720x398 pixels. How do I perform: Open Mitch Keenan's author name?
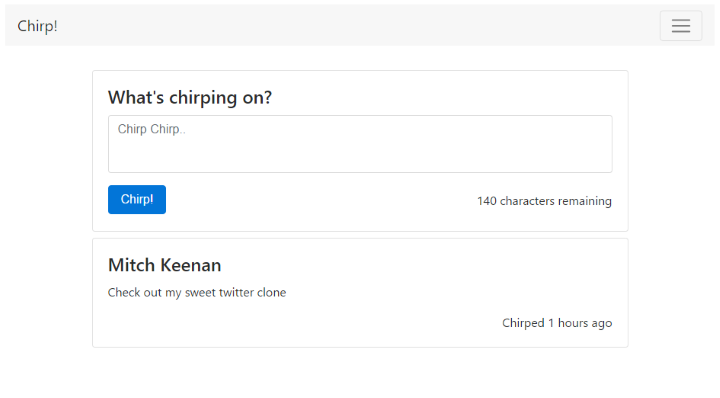click(164, 265)
